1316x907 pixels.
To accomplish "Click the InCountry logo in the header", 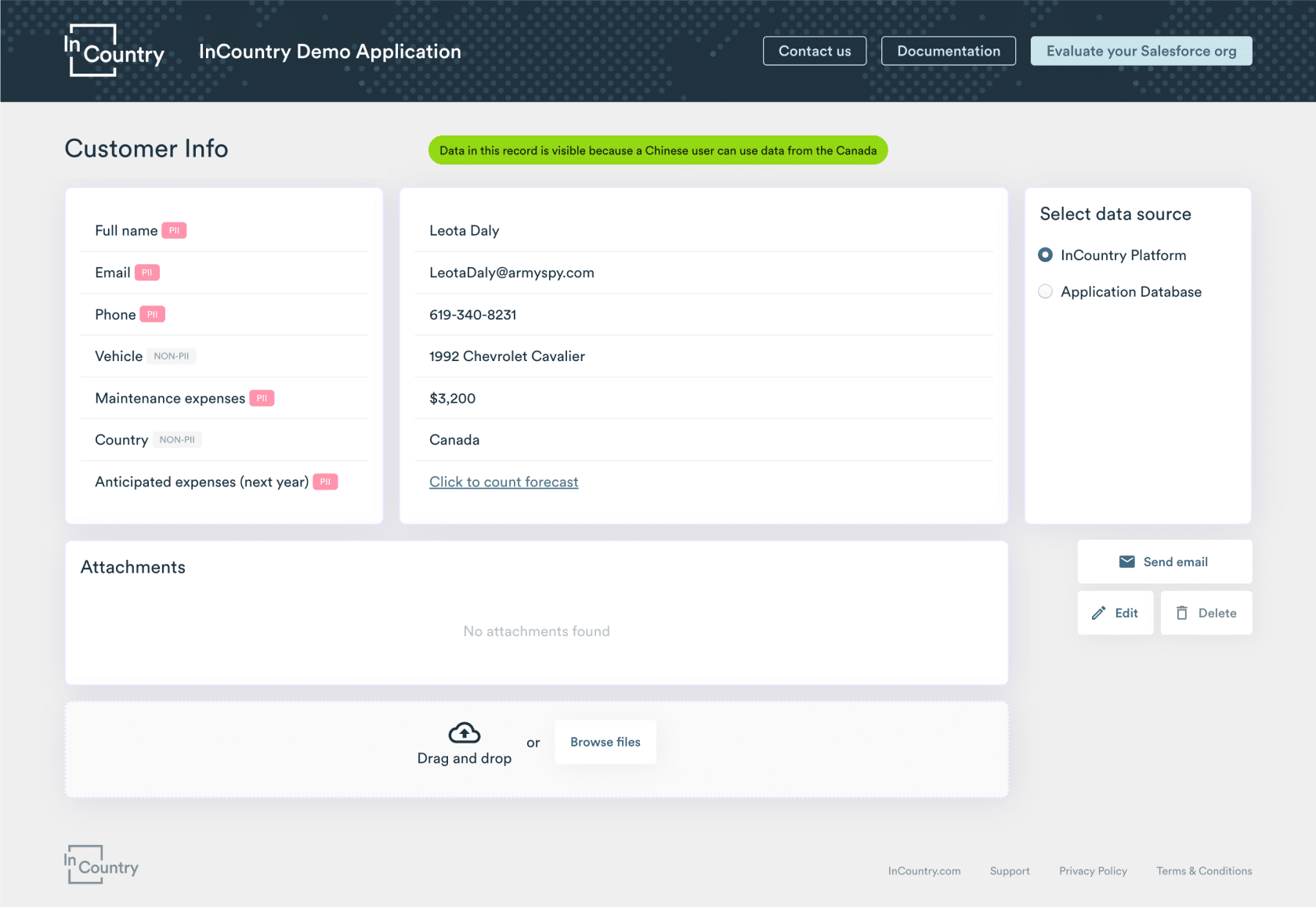I will coord(114,50).
